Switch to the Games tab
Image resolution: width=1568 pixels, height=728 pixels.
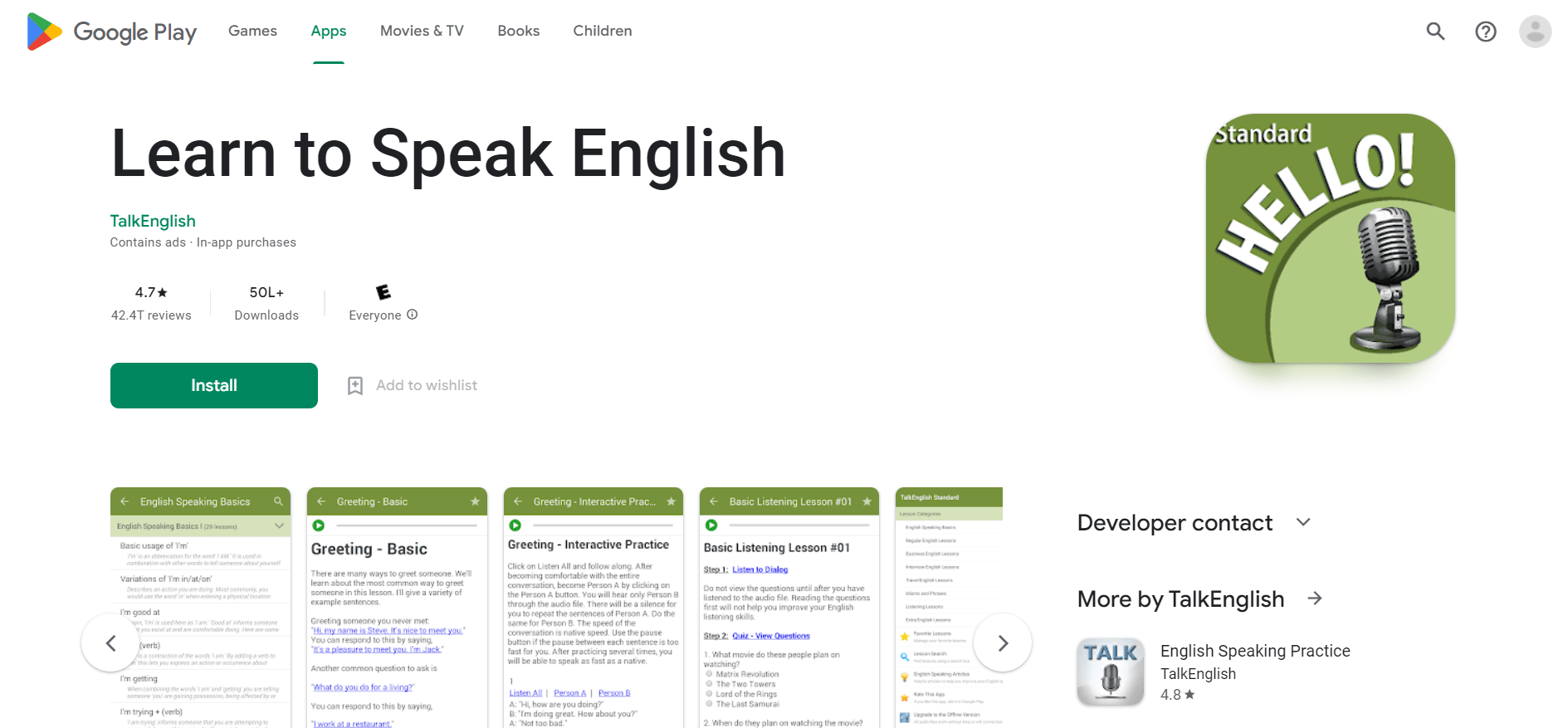[252, 31]
